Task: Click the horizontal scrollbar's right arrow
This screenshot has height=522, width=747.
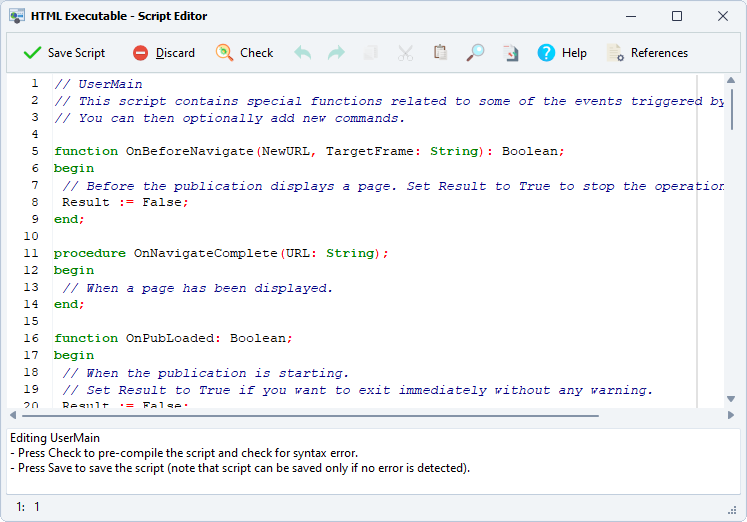Action: point(732,415)
